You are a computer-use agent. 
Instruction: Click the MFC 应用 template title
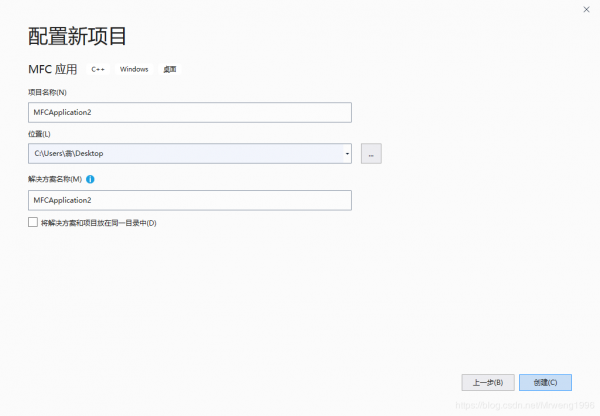[53, 69]
